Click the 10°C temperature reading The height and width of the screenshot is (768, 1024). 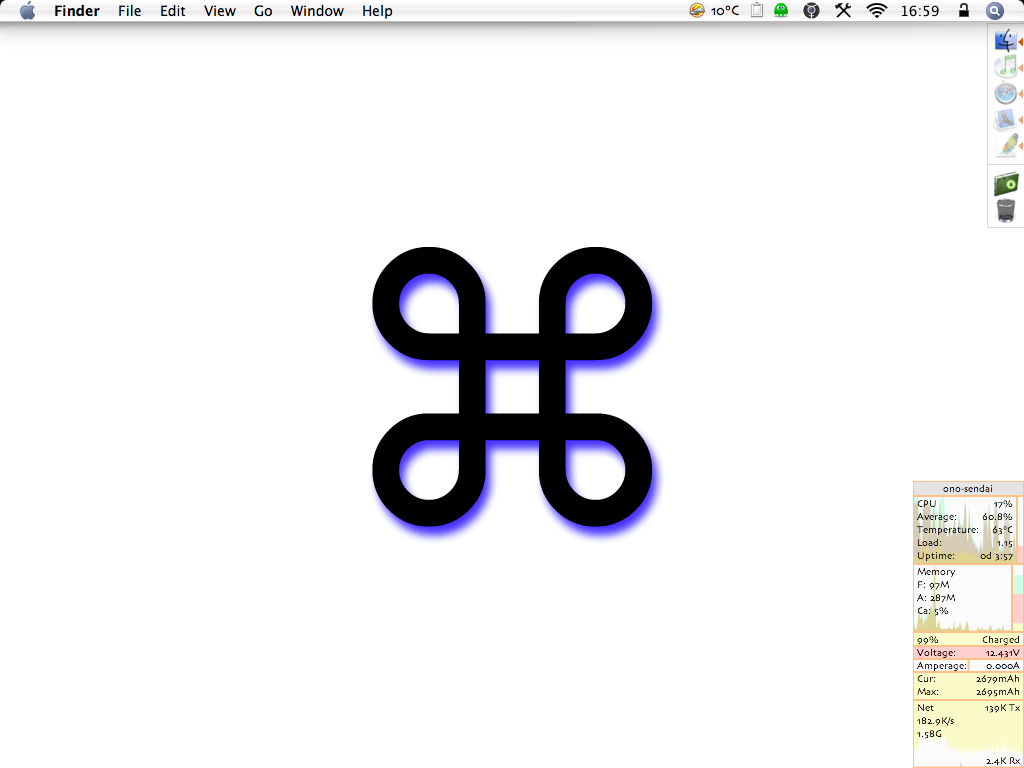click(x=725, y=11)
